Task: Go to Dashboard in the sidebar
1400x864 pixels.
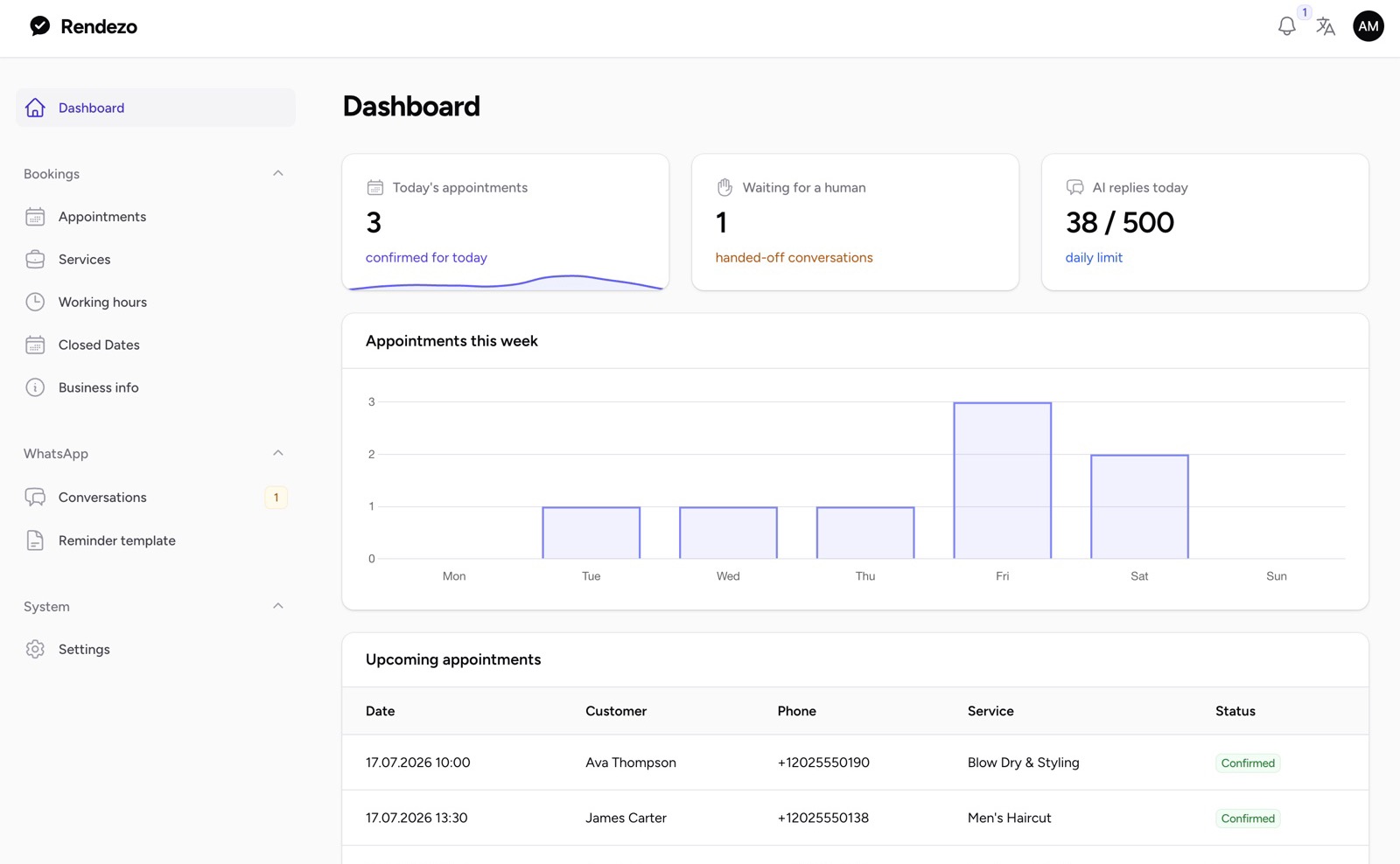Action: (156, 108)
